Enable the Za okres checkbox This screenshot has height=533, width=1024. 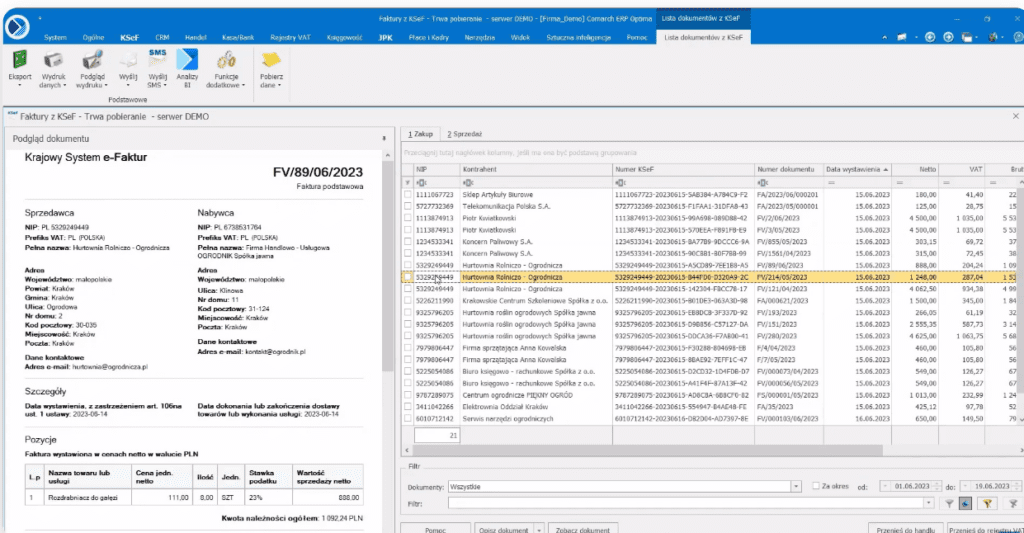(817, 486)
